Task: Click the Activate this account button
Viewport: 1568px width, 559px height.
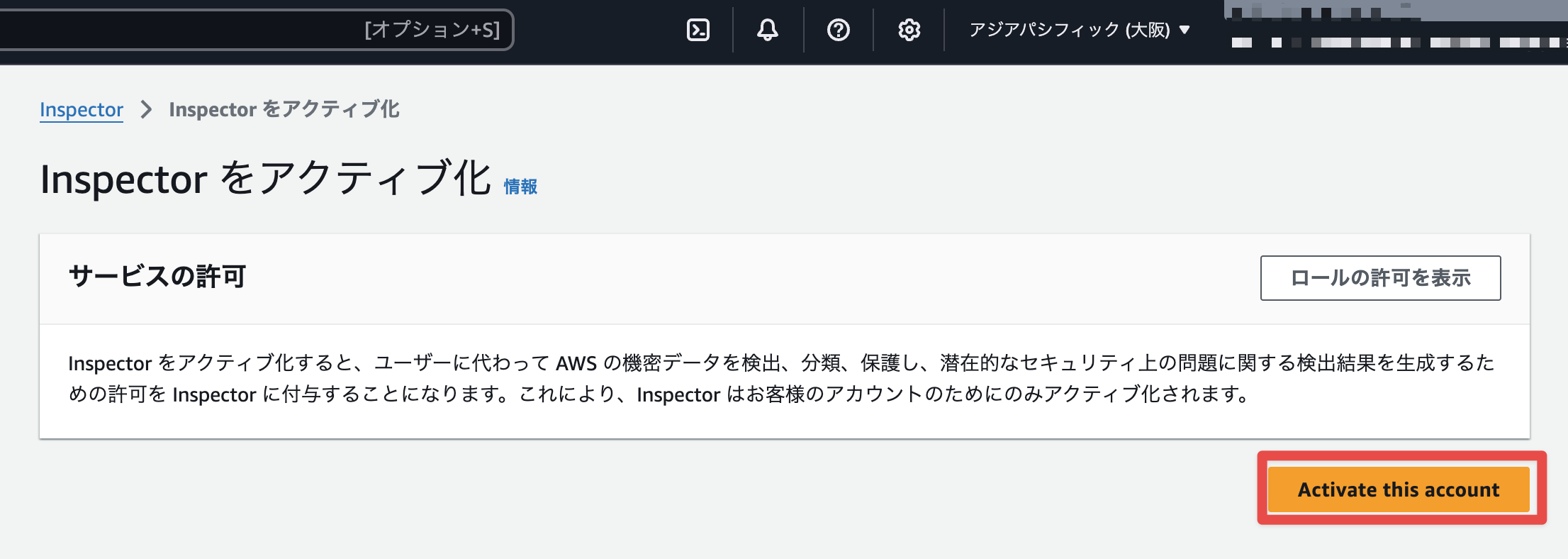Action: click(x=1398, y=489)
